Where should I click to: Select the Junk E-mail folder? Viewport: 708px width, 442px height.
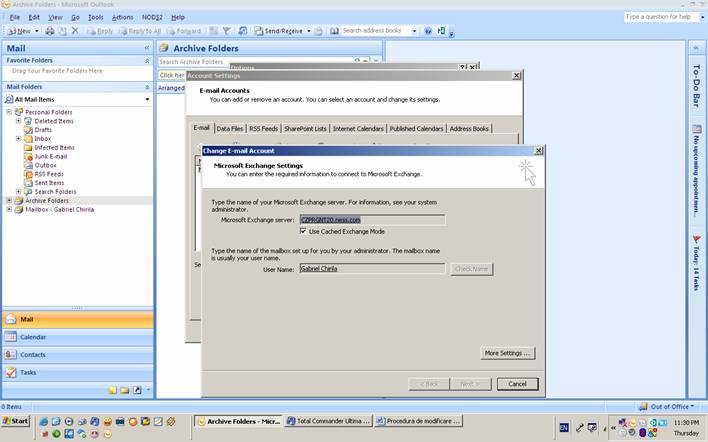(49, 156)
